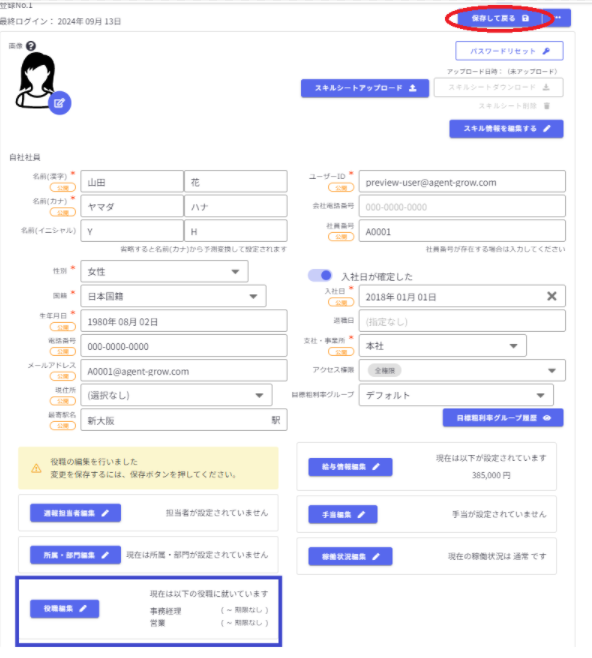592x658 pixels.
Task: Open the 国籍 dropdown showing 日本国籍
Action: 173,296
